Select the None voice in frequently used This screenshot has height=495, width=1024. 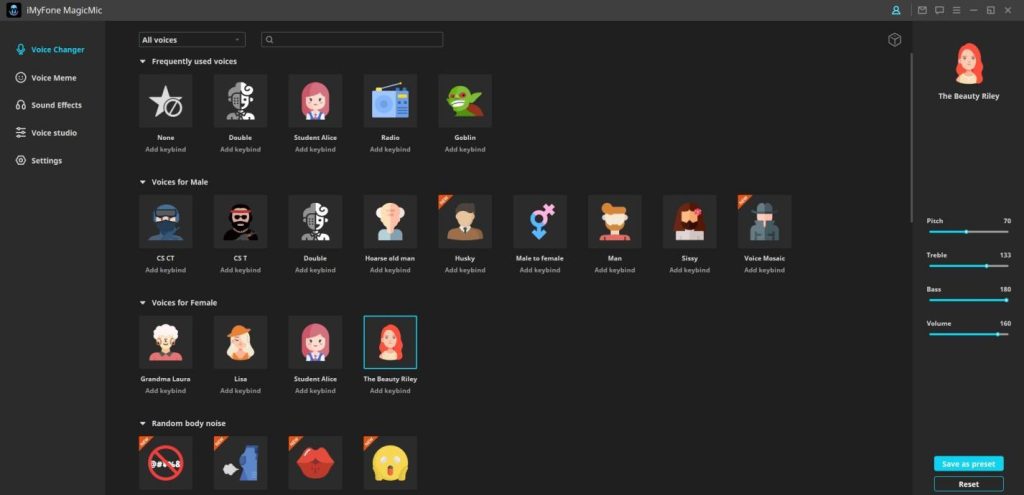165,101
